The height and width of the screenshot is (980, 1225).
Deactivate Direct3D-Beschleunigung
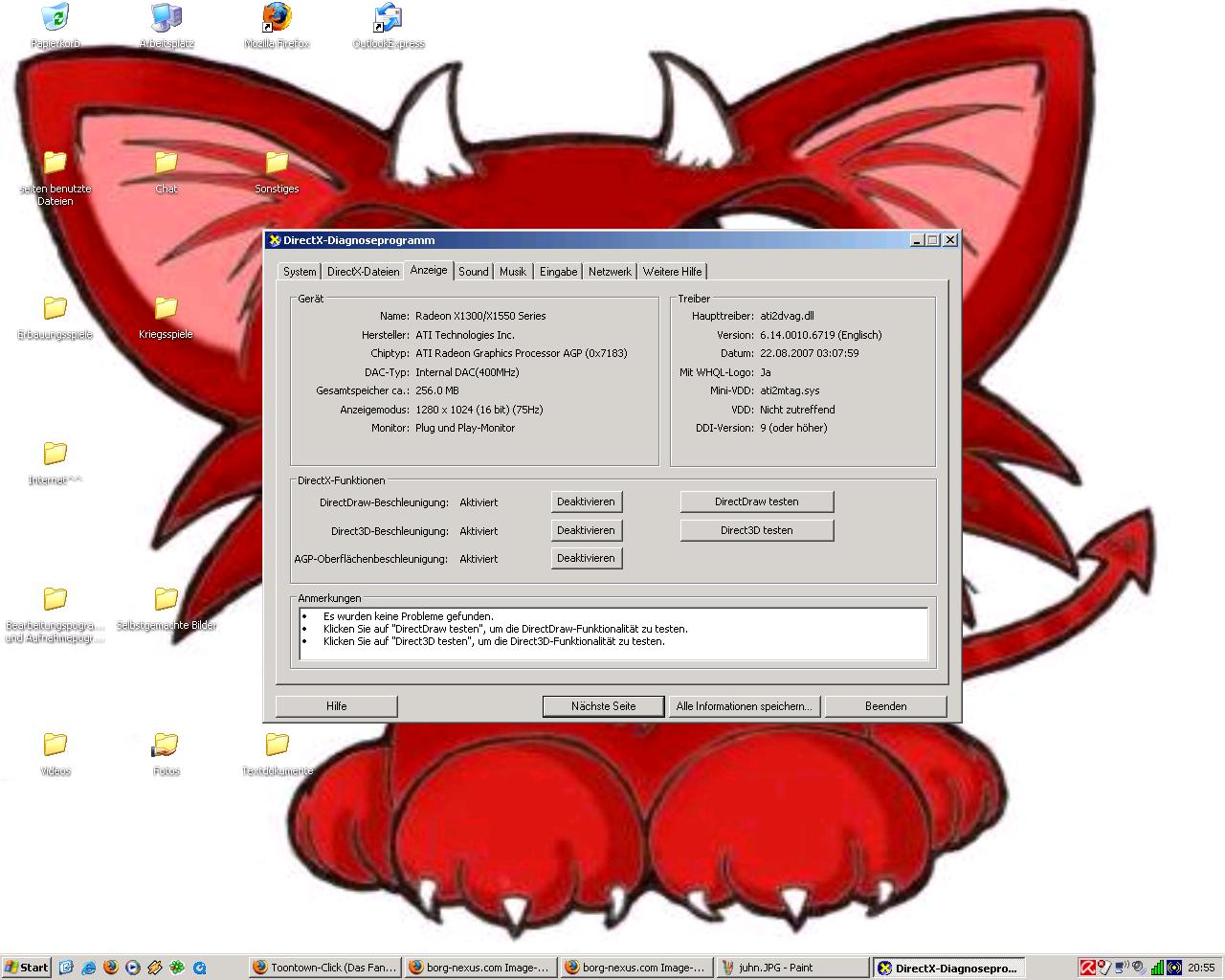click(586, 530)
